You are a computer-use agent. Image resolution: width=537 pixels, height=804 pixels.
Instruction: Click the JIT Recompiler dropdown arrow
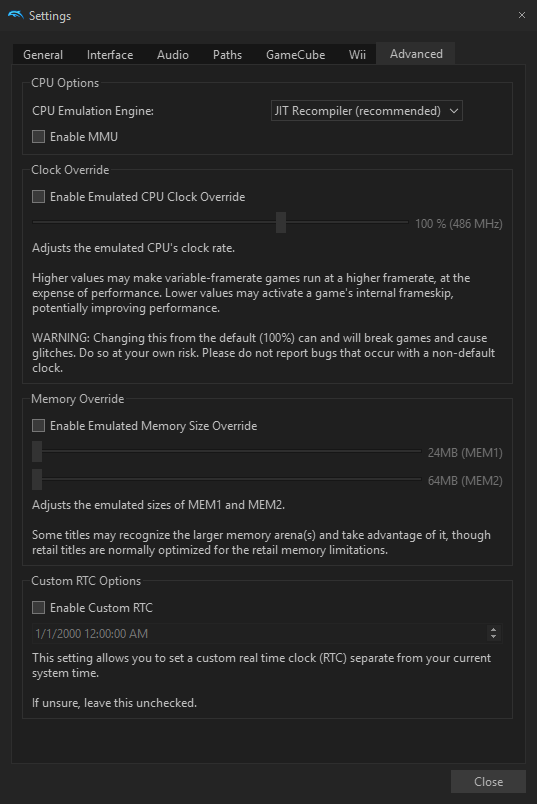click(453, 111)
